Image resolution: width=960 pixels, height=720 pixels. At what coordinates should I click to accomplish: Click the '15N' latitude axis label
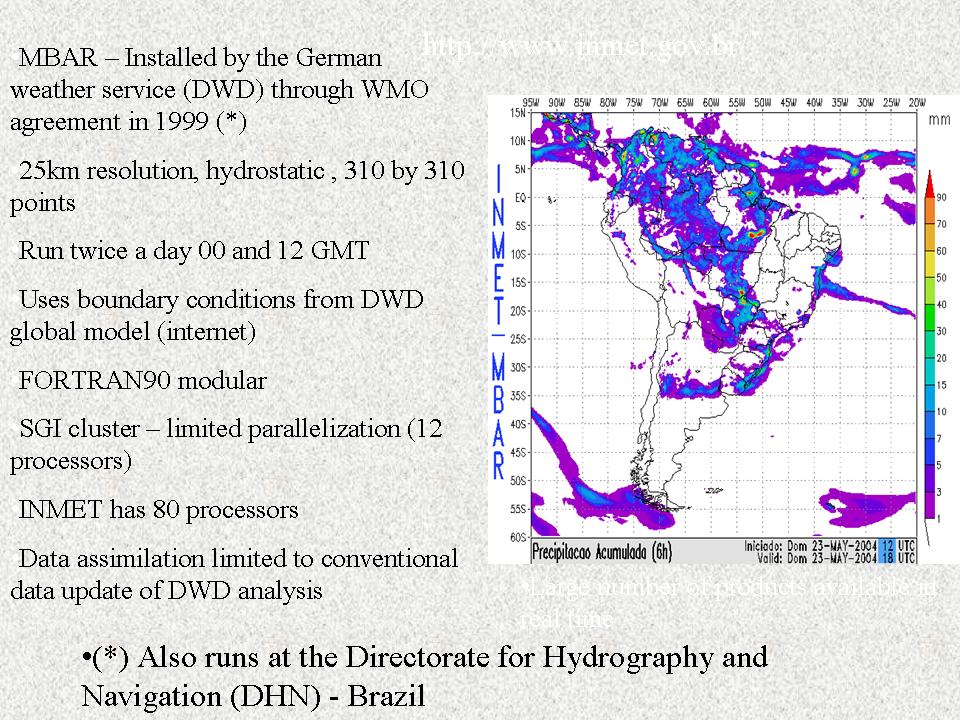(x=518, y=113)
